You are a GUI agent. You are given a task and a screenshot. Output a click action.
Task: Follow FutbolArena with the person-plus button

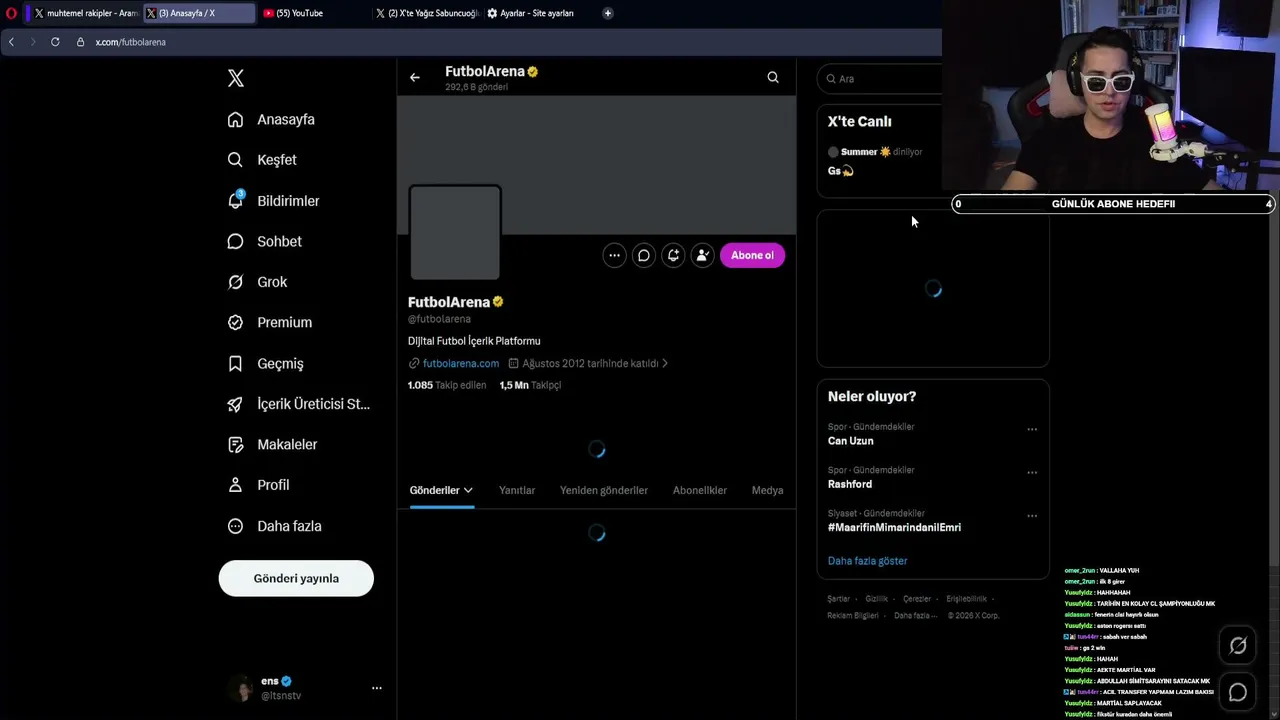click(703, 255)
